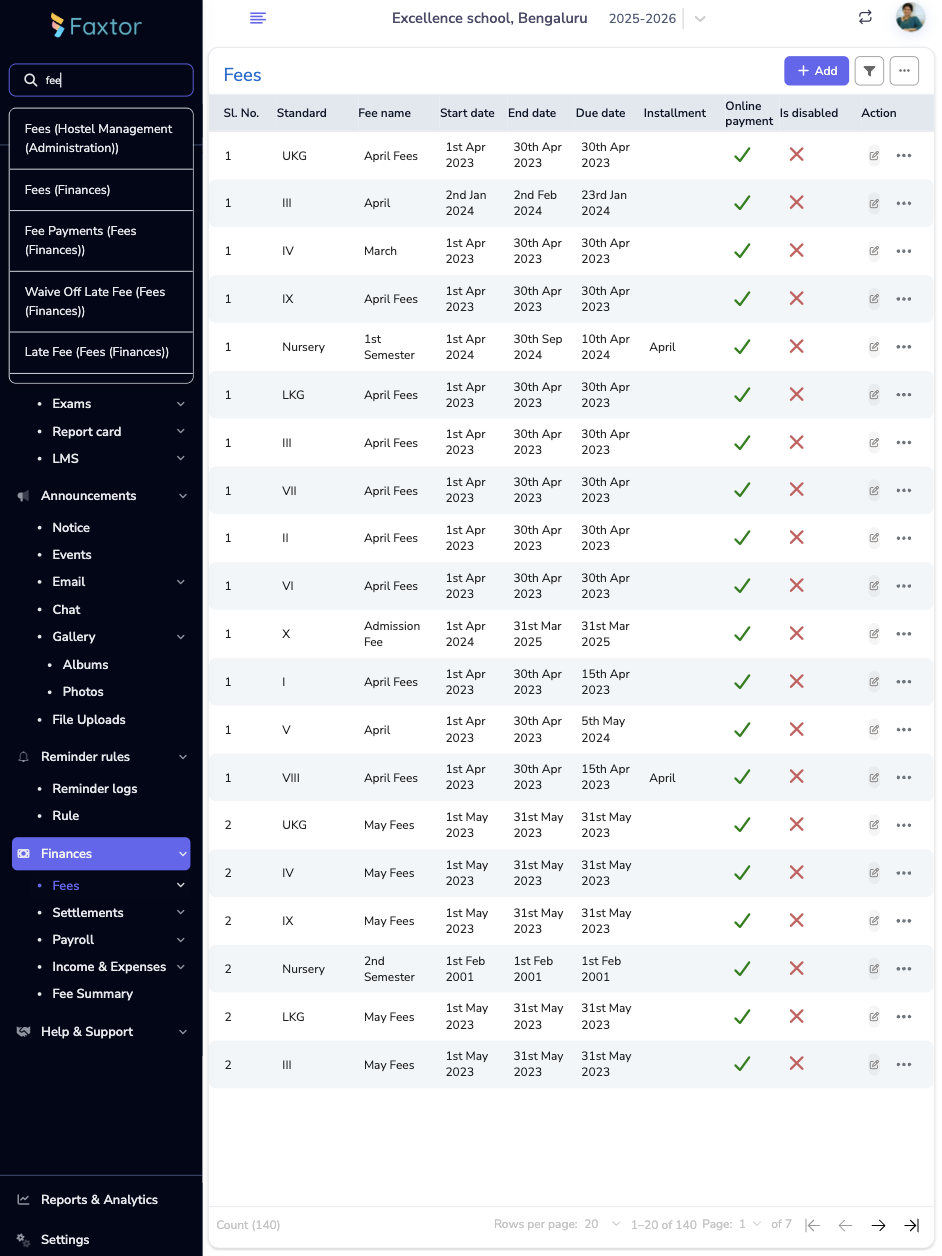The width and height of the screenshot is (942, 1256).
Task: Click the Add button
Action: point(816,71)
